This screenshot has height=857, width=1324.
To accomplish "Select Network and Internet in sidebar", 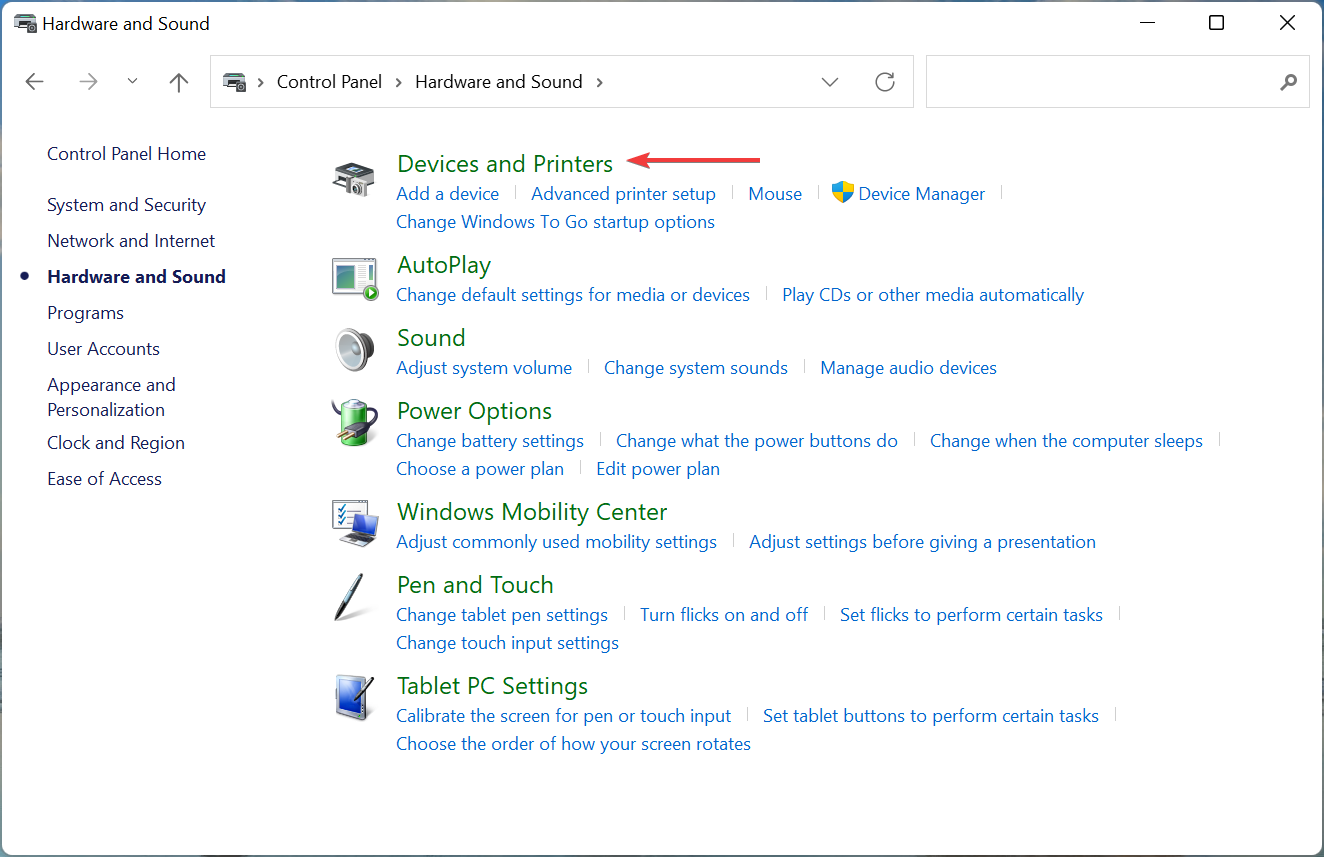I will (131, 241).
